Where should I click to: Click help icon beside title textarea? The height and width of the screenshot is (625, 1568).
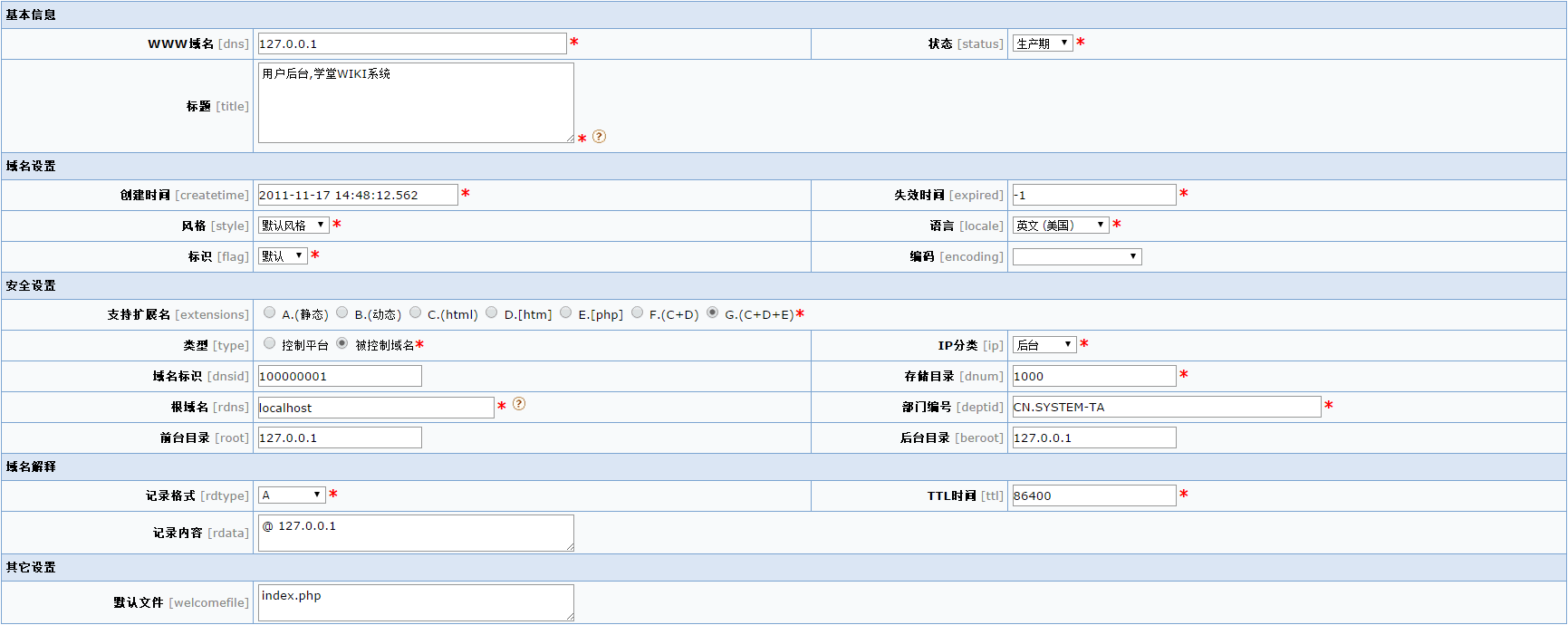(x=599, y=137)
